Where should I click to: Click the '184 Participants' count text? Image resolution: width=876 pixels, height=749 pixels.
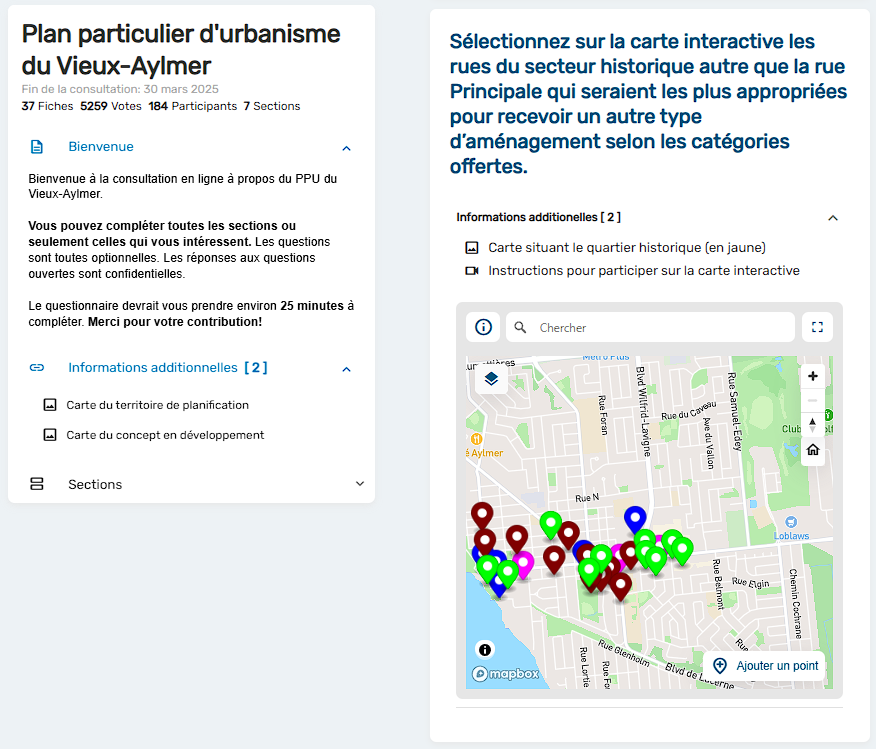coord(193,106)
